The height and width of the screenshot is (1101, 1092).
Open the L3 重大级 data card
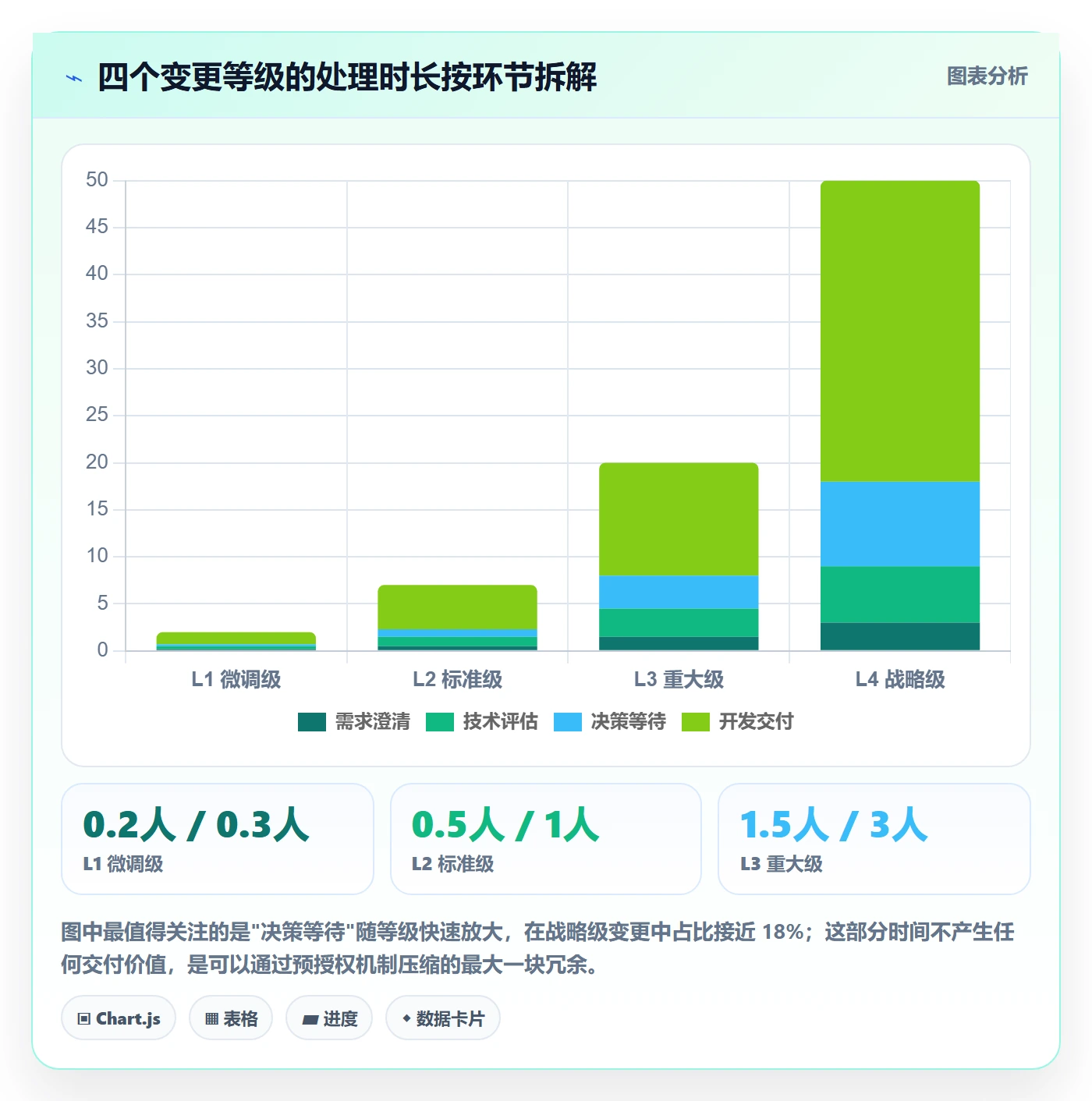point(874,839)
